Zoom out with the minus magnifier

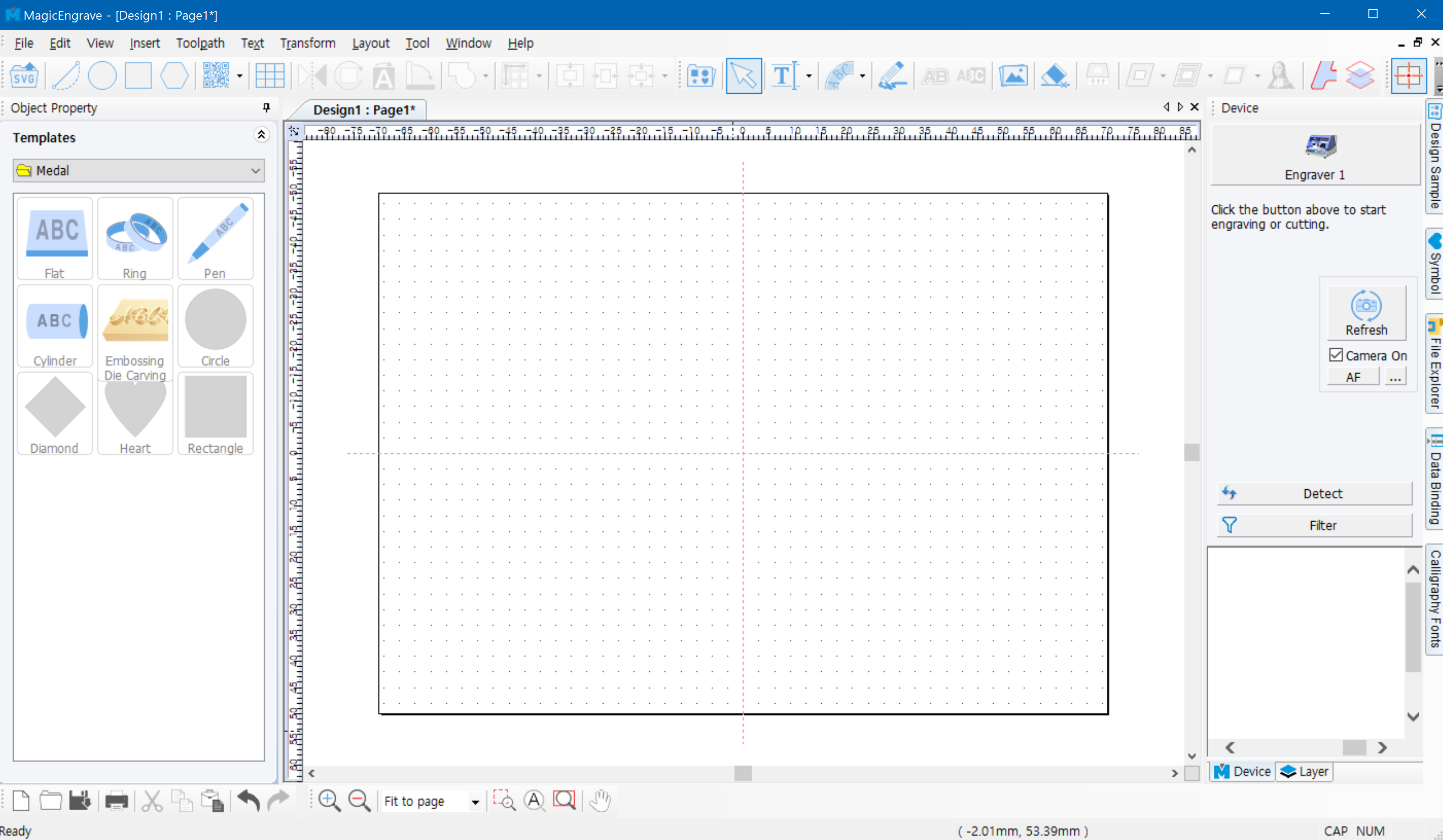[x=360, y=801]
